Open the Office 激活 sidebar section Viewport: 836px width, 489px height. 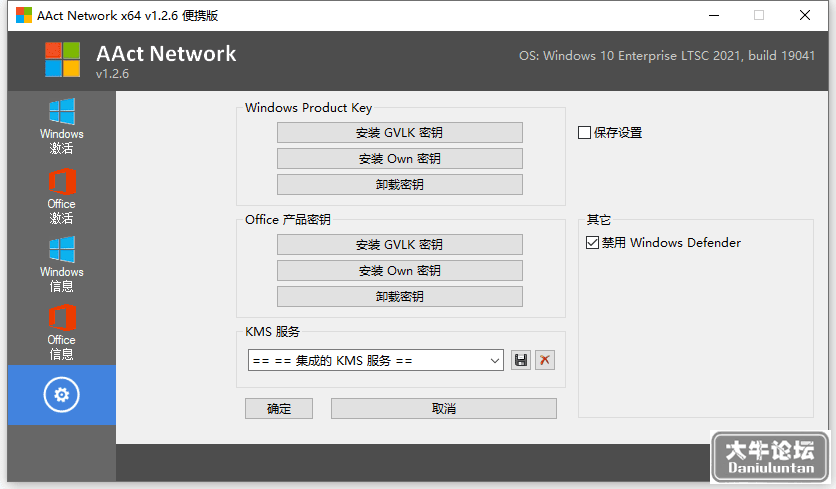pos(62,196)
